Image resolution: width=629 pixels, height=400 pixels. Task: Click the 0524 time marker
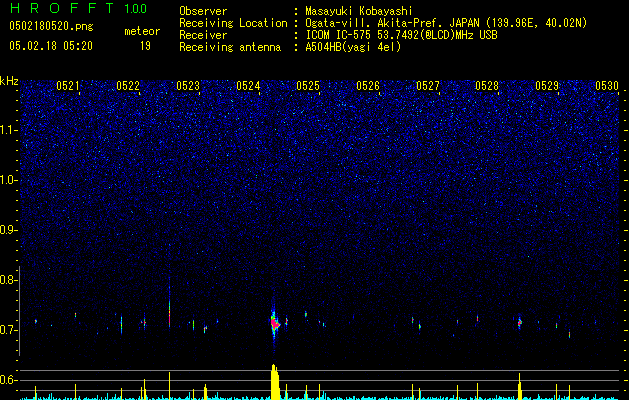(x=248, y=85)
